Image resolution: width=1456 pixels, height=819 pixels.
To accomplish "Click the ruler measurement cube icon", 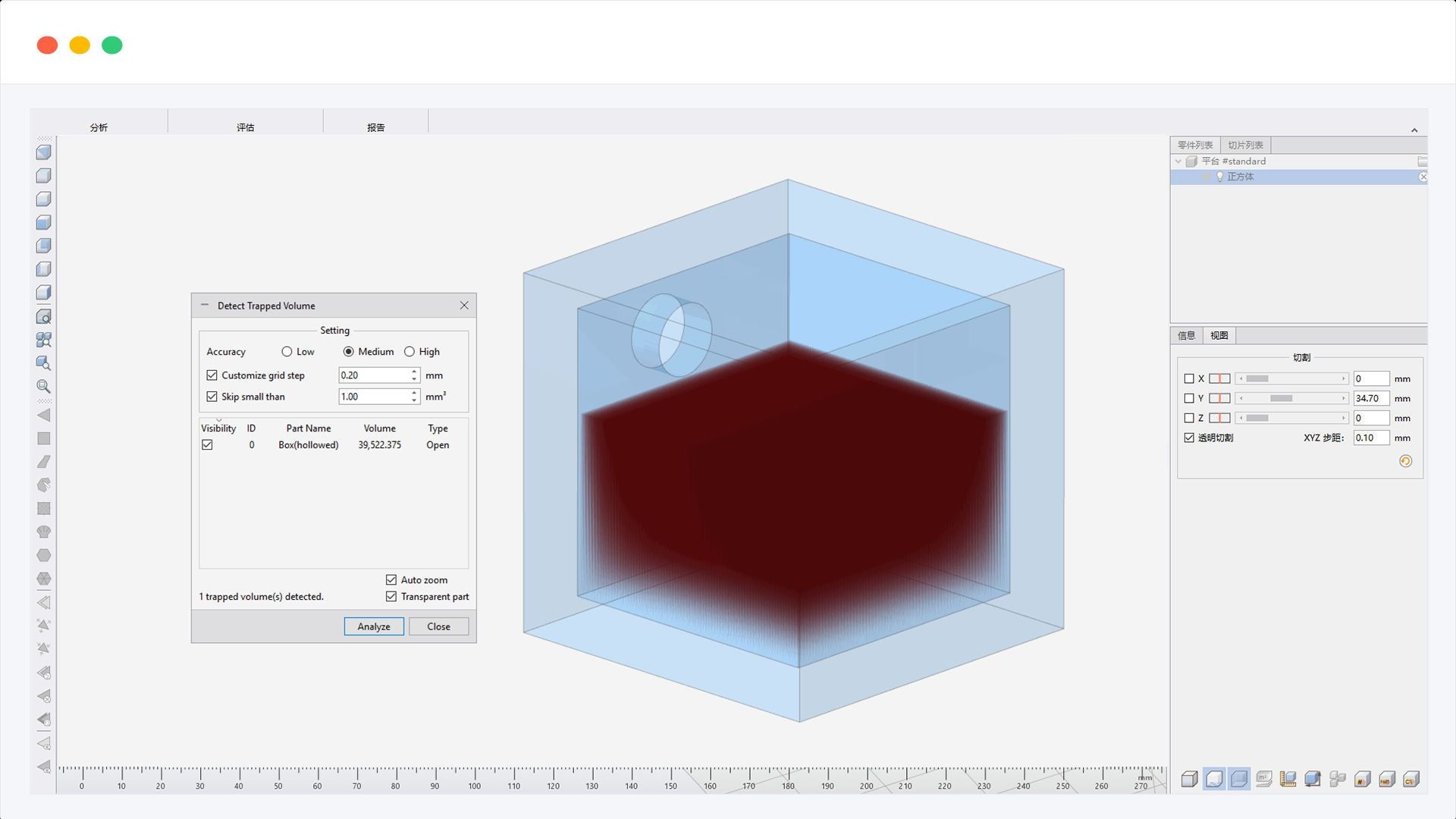I will pyautogui.click(x=1288, y=779).
